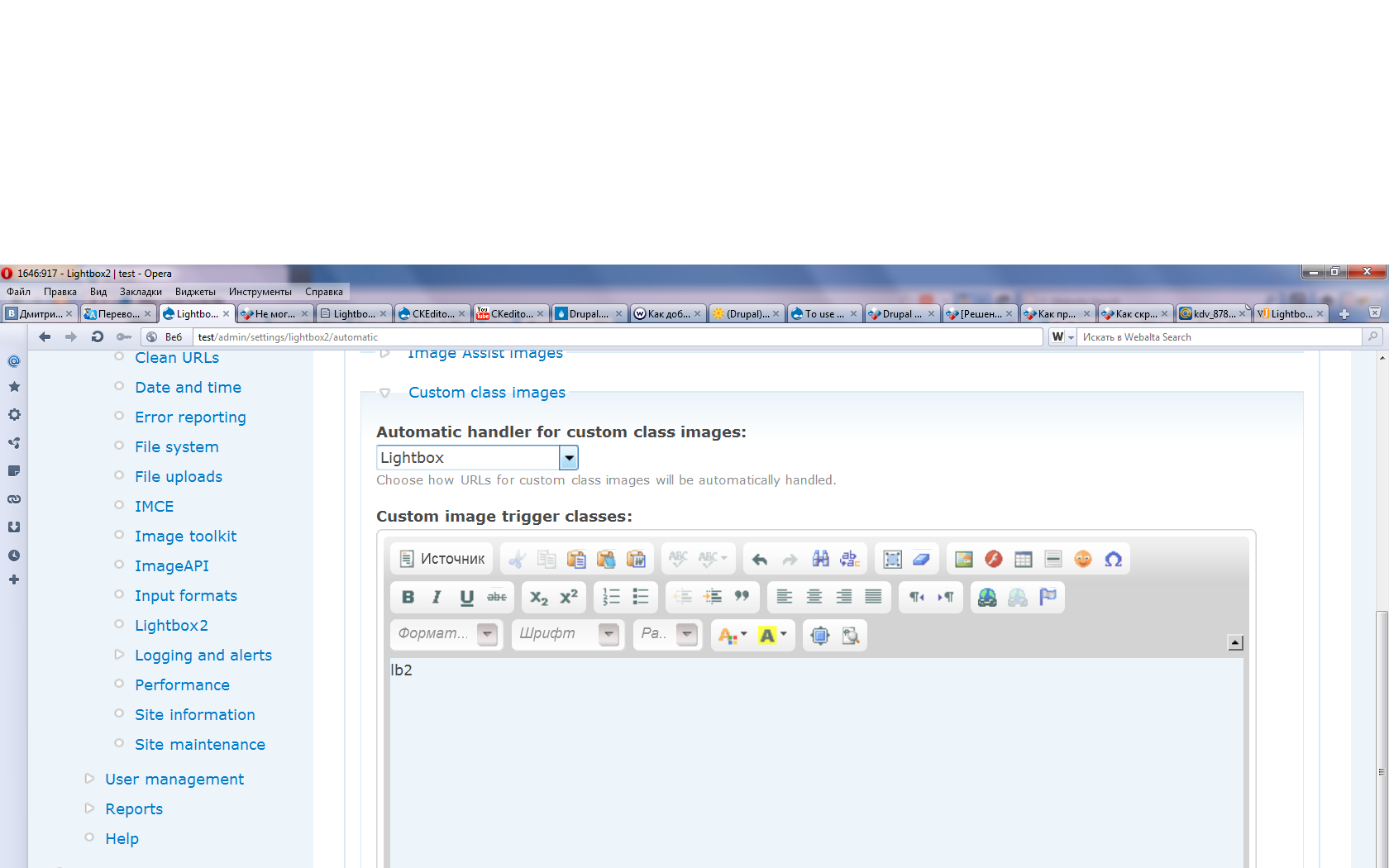Go to the Performance settings page
This screenshot has height=868, width=1389.
click(x=182, y=685)
